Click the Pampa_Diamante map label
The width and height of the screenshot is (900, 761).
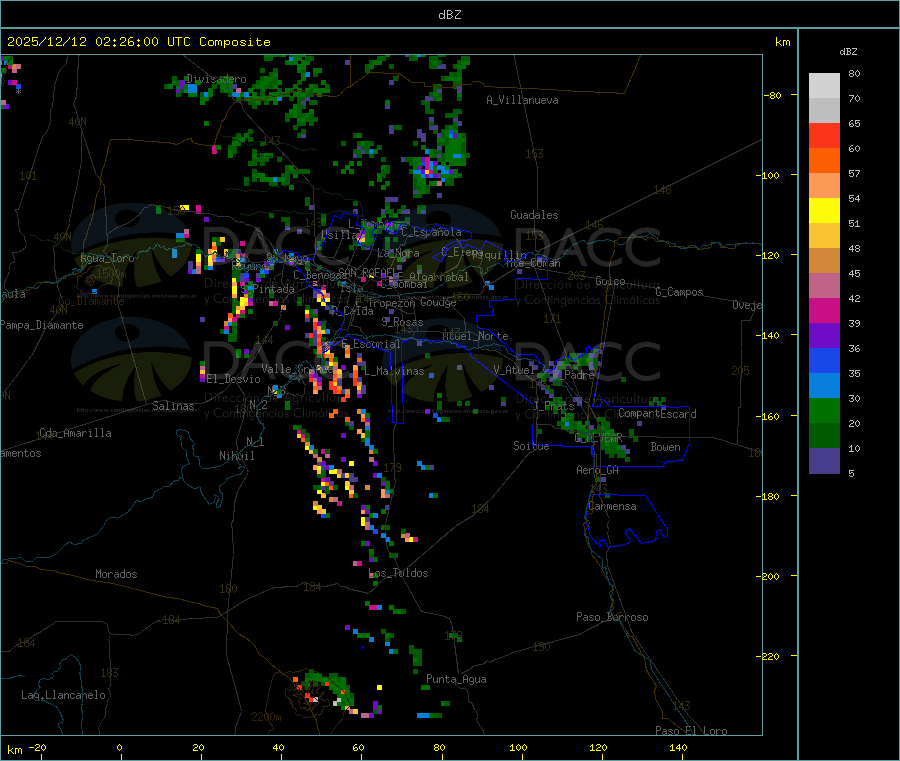pos(42,325)
